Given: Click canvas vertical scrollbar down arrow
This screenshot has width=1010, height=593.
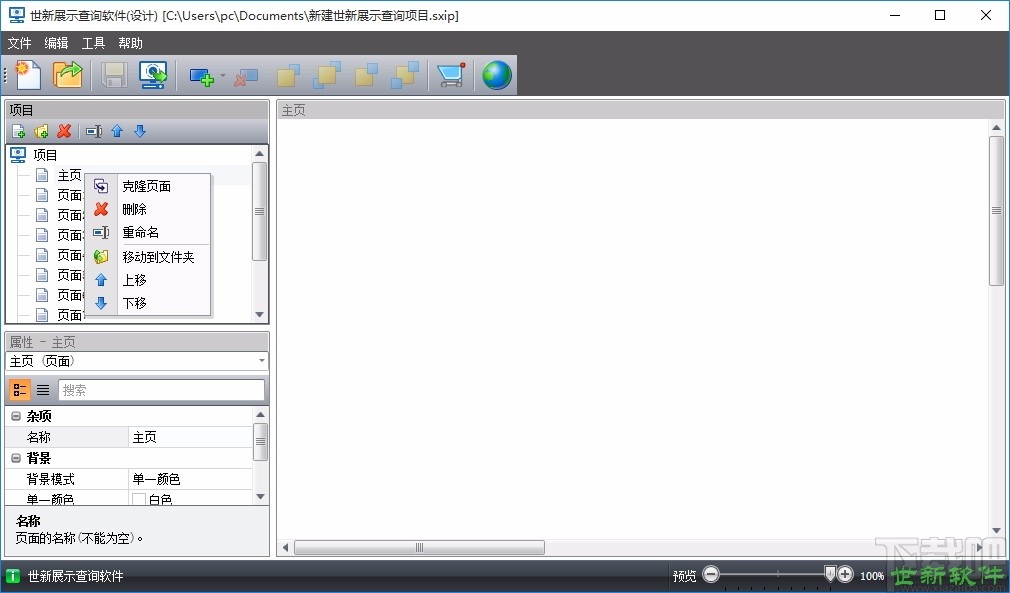Looking at the screenshot, I should (996, 531).
